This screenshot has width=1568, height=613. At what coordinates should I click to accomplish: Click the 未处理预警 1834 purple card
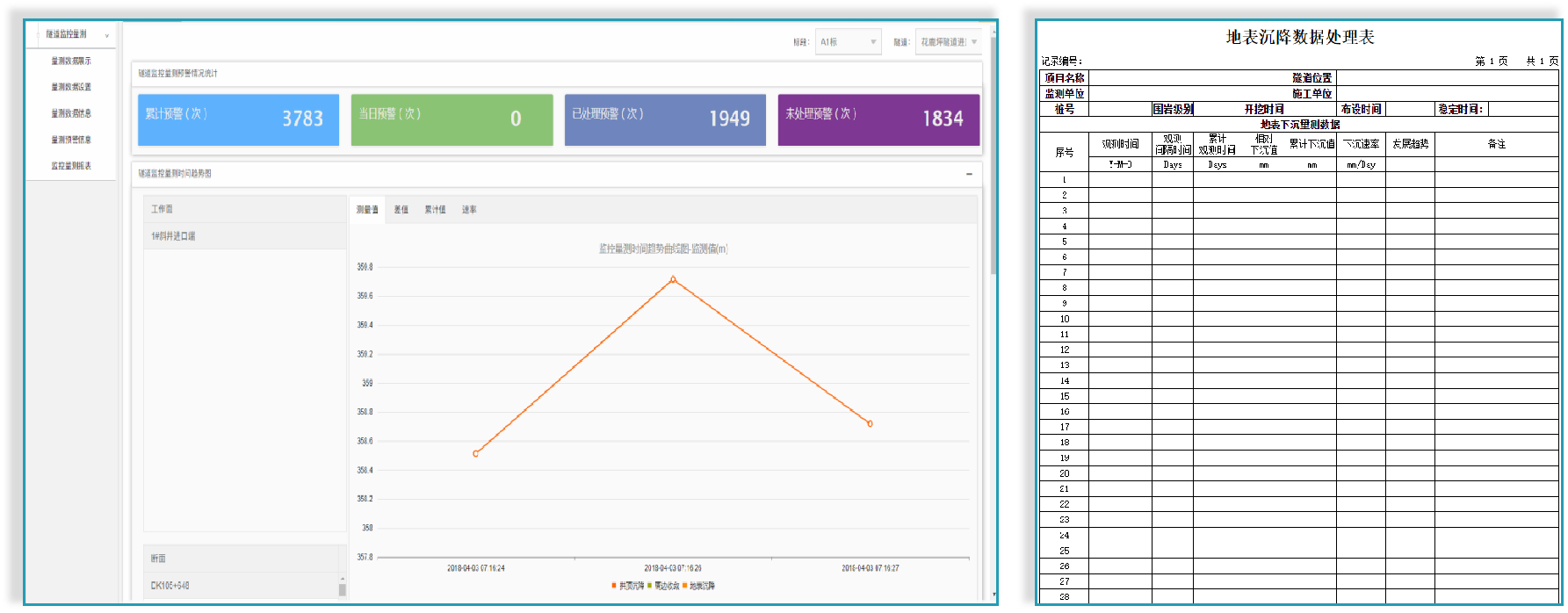(878, 119)
